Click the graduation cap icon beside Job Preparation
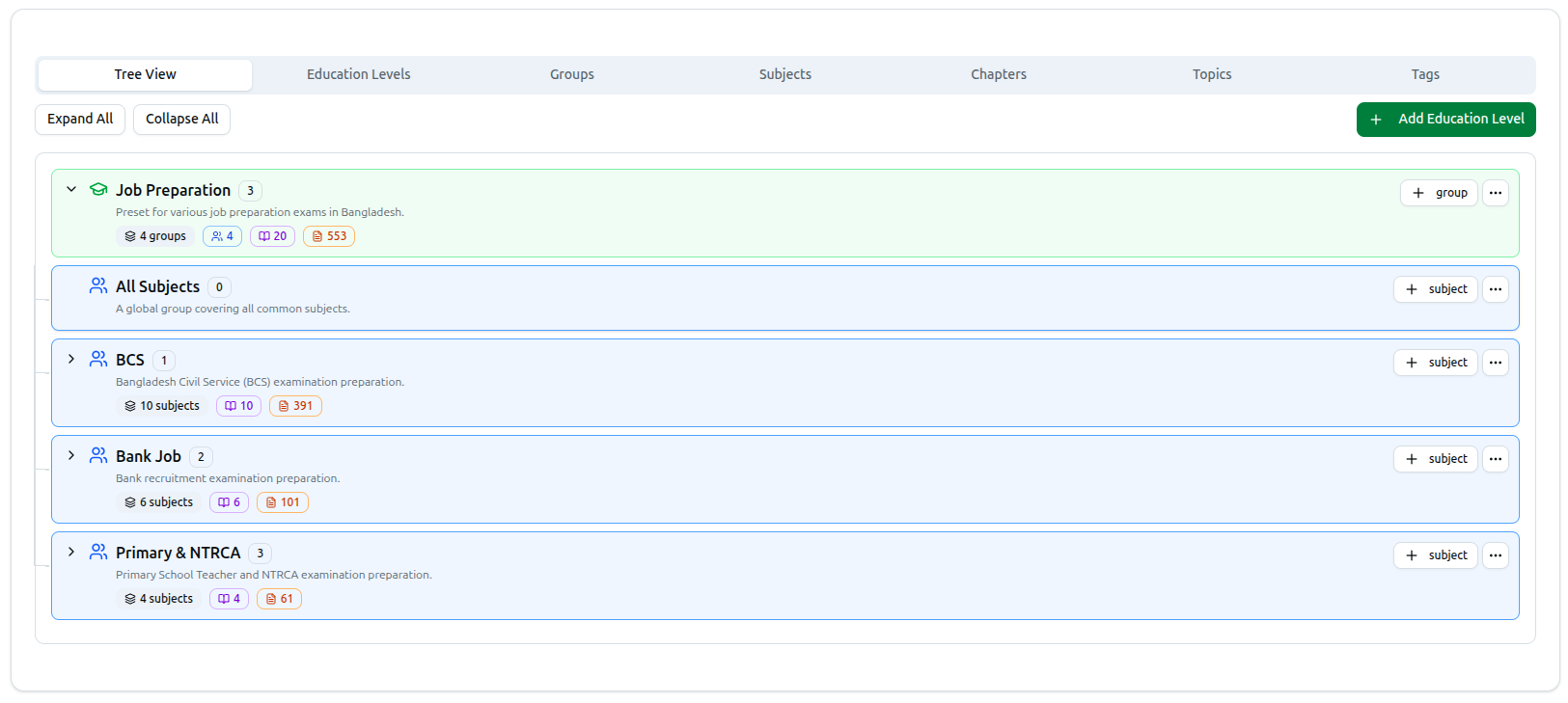This screenshot has width=1568, height=703. click(98, 190)
